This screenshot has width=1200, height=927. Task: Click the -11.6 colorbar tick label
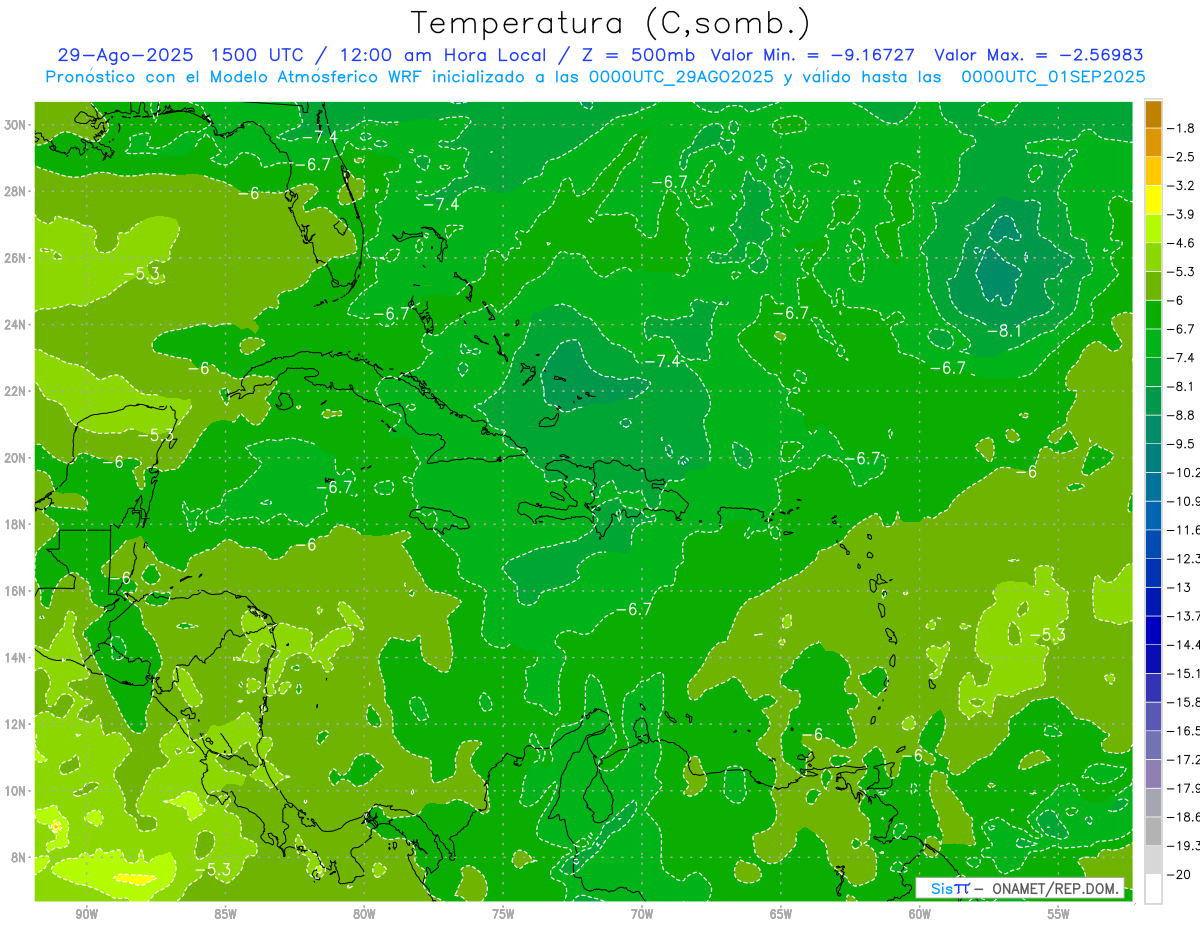pos(1184,529)
